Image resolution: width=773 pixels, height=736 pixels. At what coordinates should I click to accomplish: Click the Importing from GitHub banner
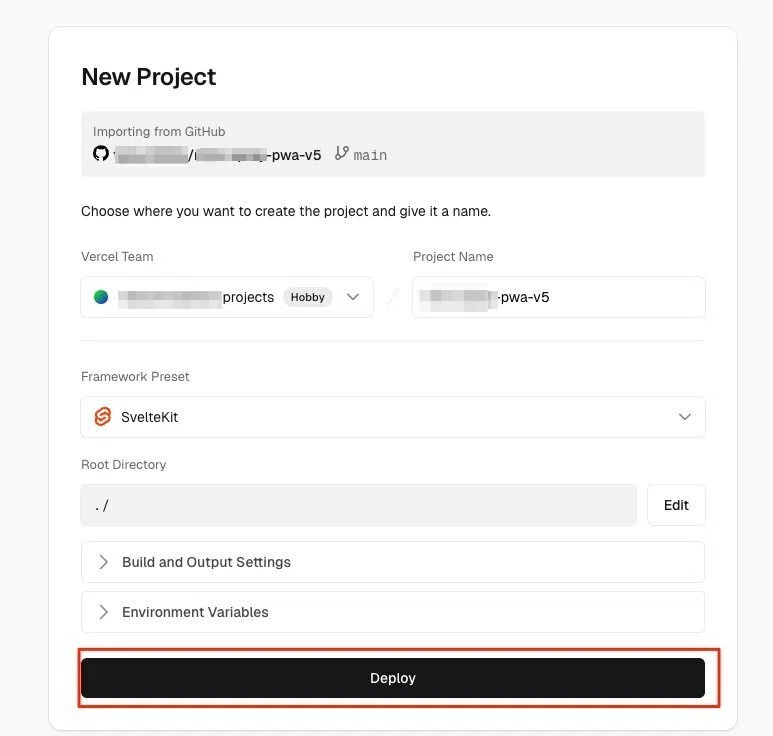point(392,143)
